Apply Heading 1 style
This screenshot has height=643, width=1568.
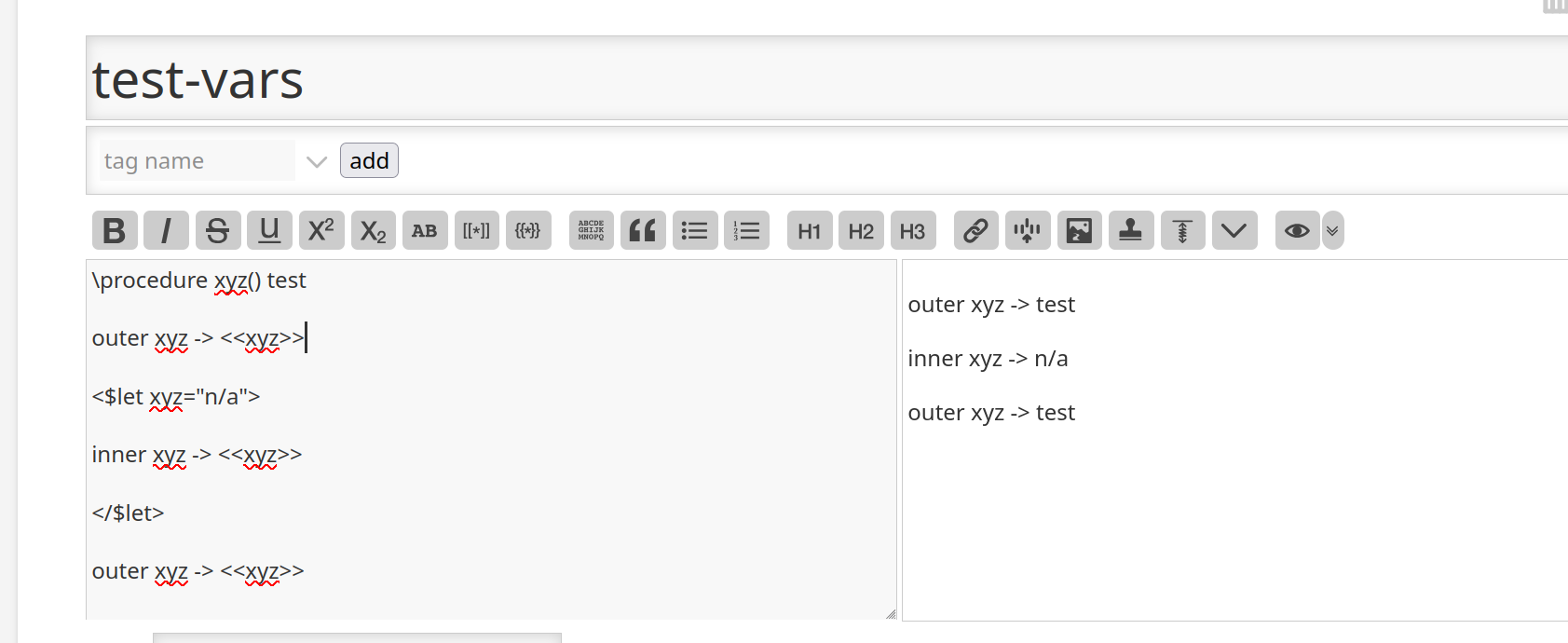click(x=809, y=230)
